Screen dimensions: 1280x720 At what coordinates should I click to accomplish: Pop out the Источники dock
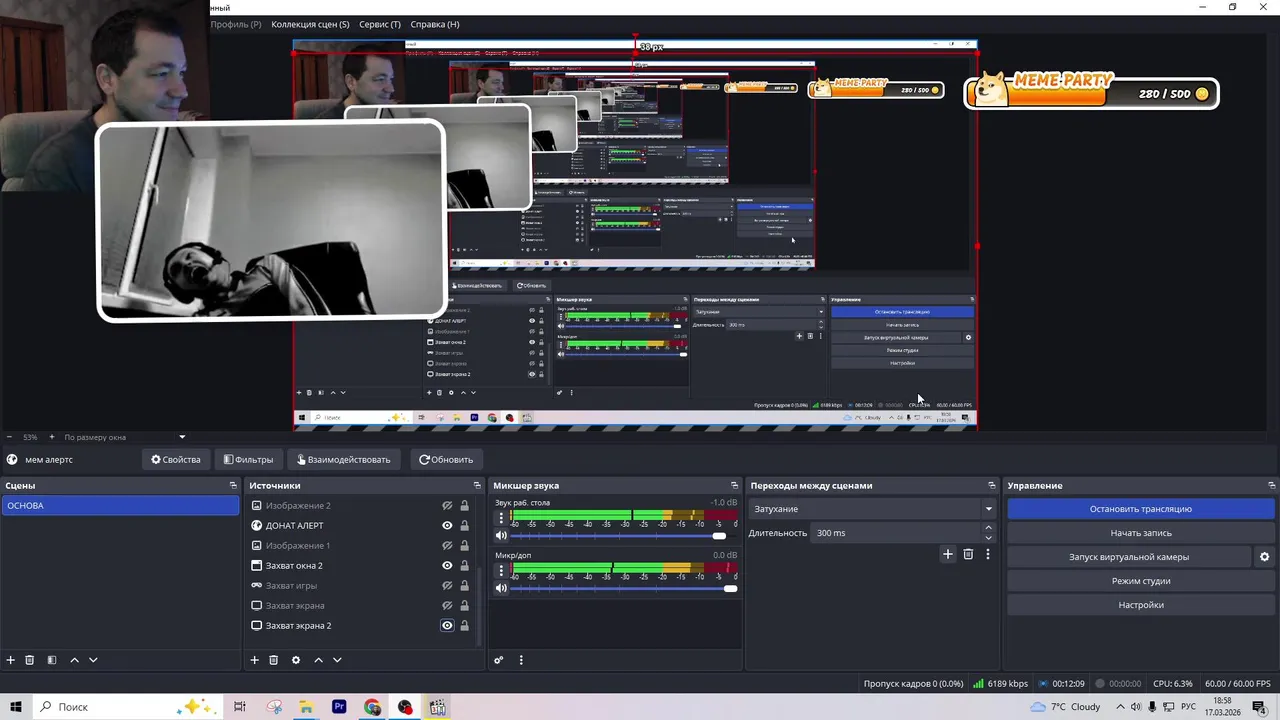click(x=477, y=486)
